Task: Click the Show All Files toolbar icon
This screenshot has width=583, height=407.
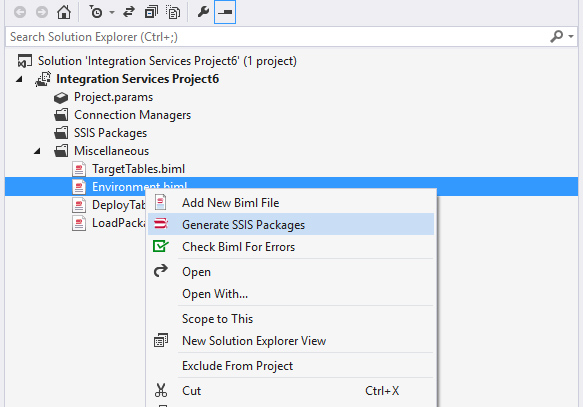Action: tap(173, 12)
